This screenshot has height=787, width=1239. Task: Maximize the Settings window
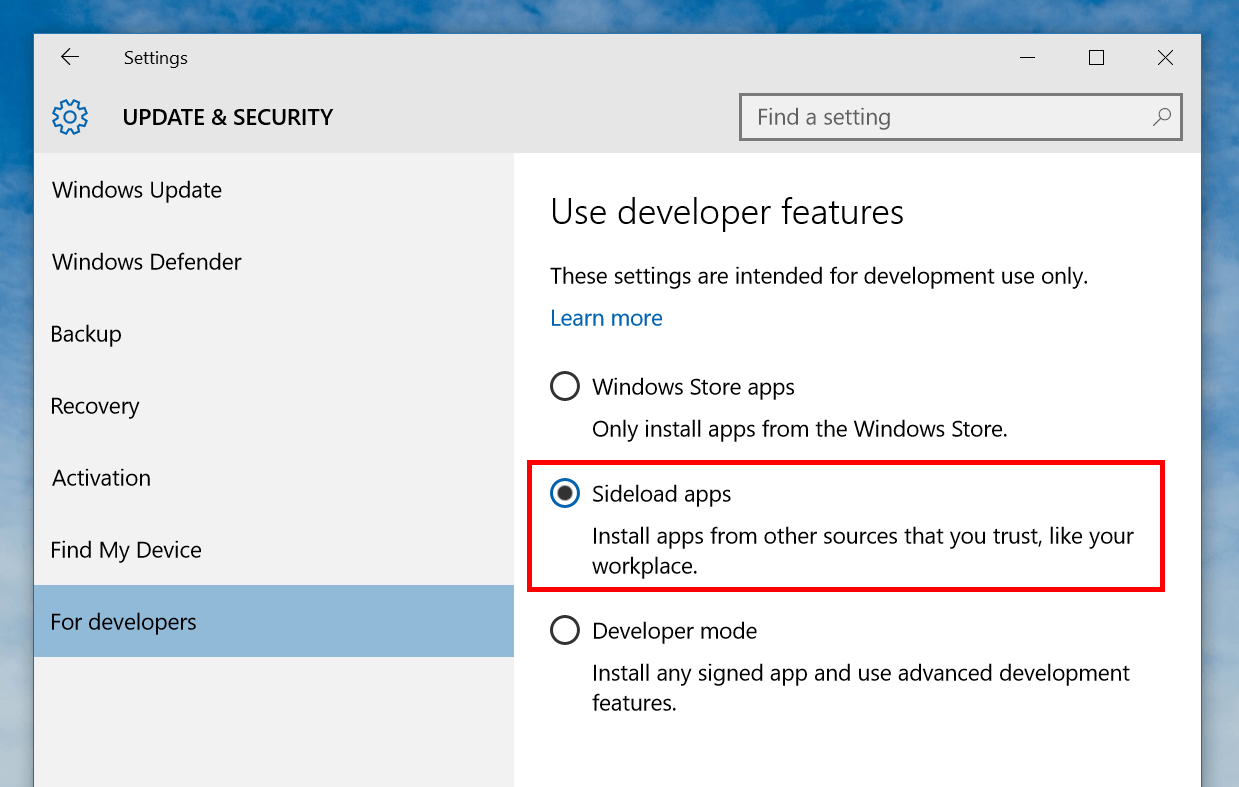tap(1096, 58)
